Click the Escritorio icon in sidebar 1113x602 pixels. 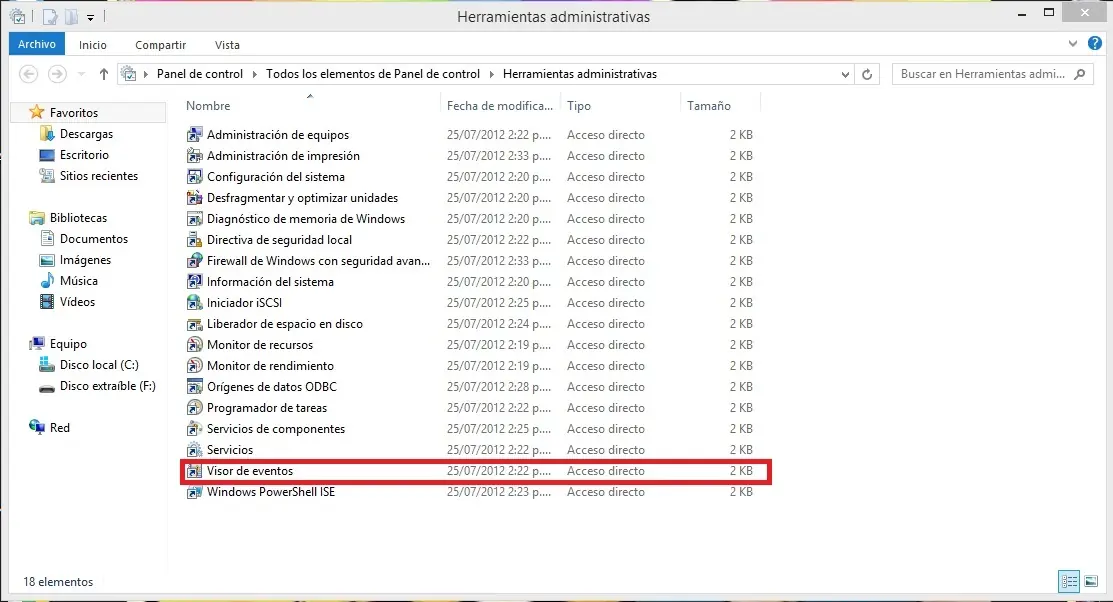click(47, 155)
